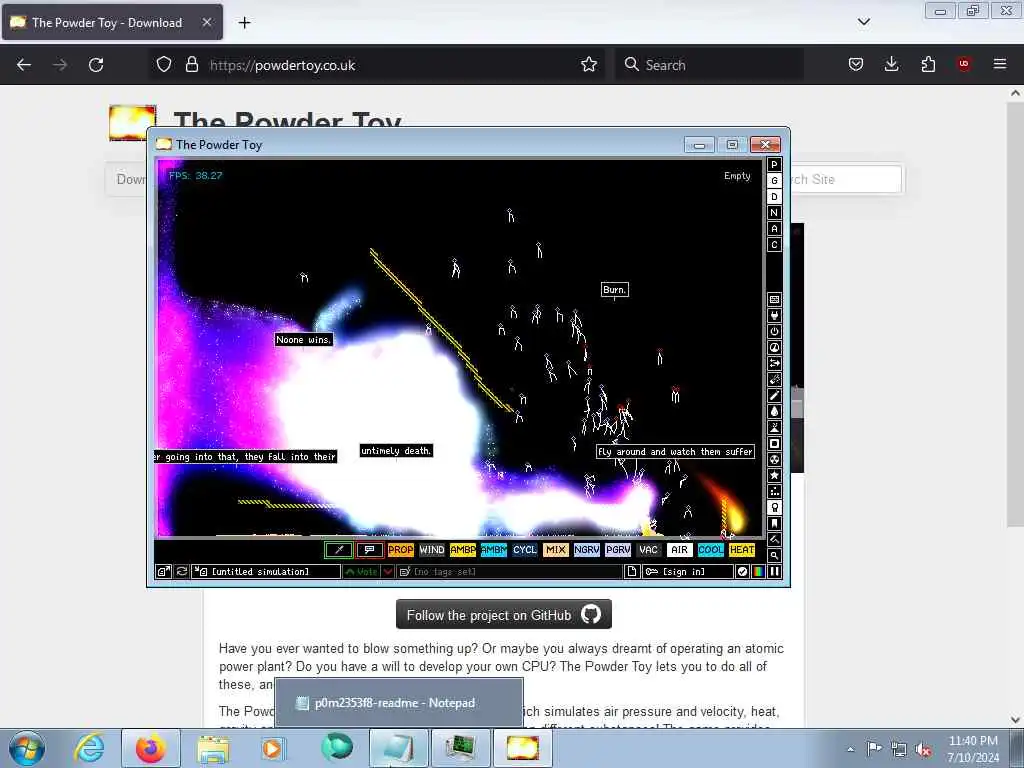Open the Sensors gauge icon section
1024x768 pixels.
click(x=775, y=347)
